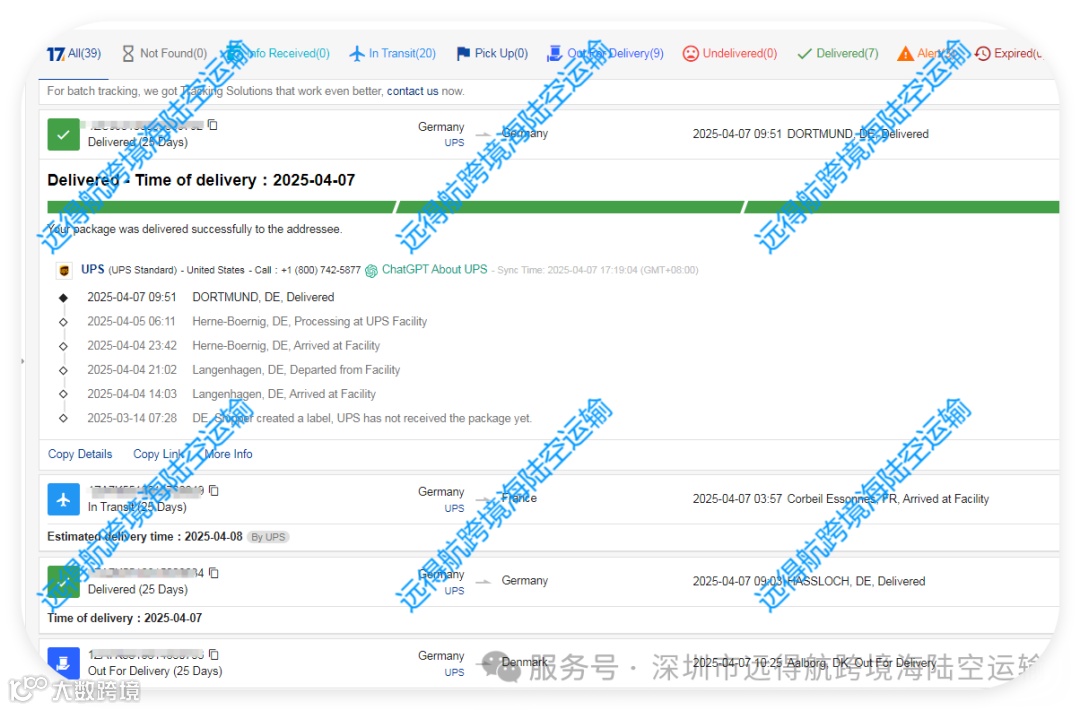Copy tracking number of Denmark package
Screen dimensions: 1080x710
tap(214, 654)
